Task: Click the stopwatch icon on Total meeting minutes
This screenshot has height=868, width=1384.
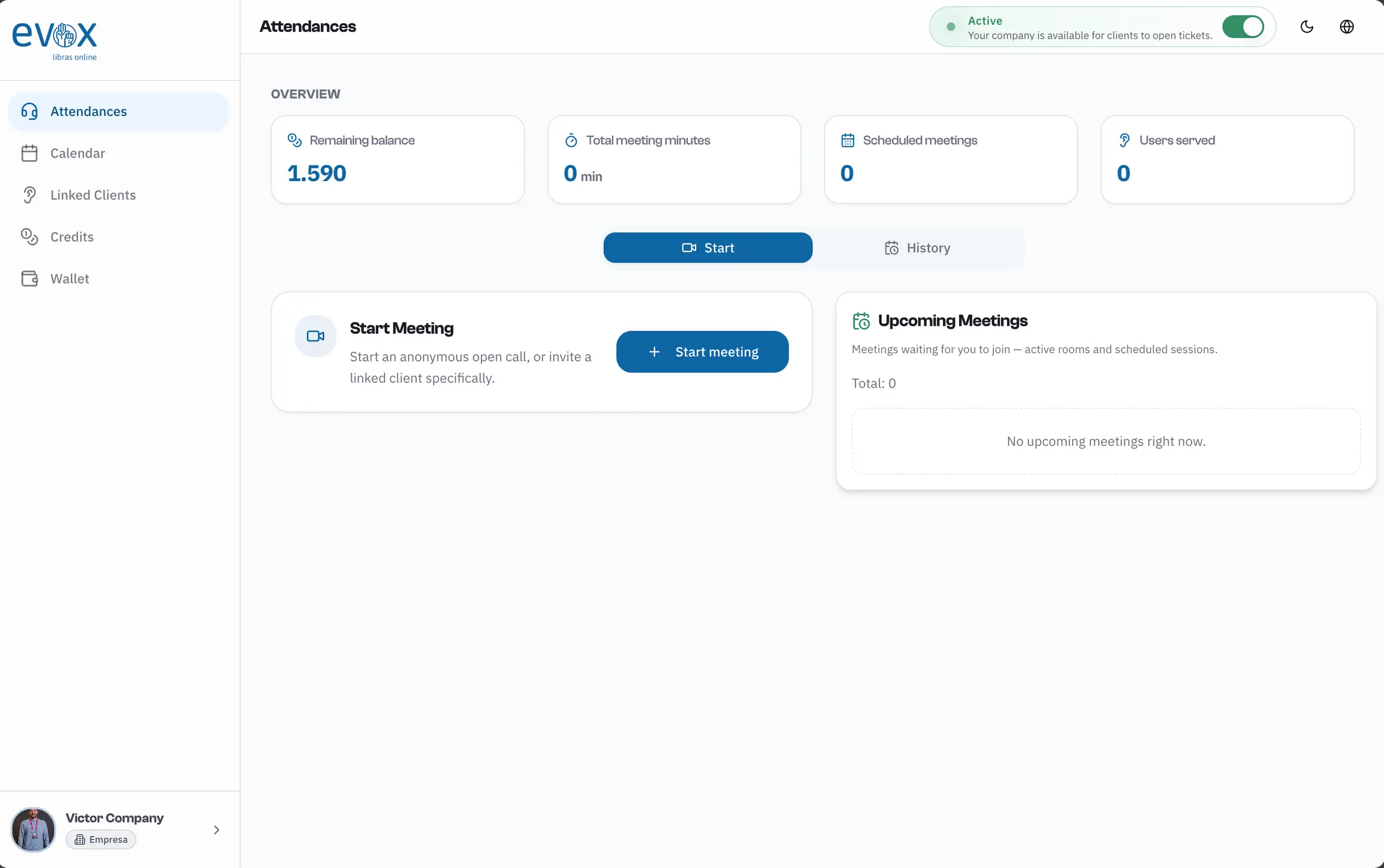Action: 571,140
